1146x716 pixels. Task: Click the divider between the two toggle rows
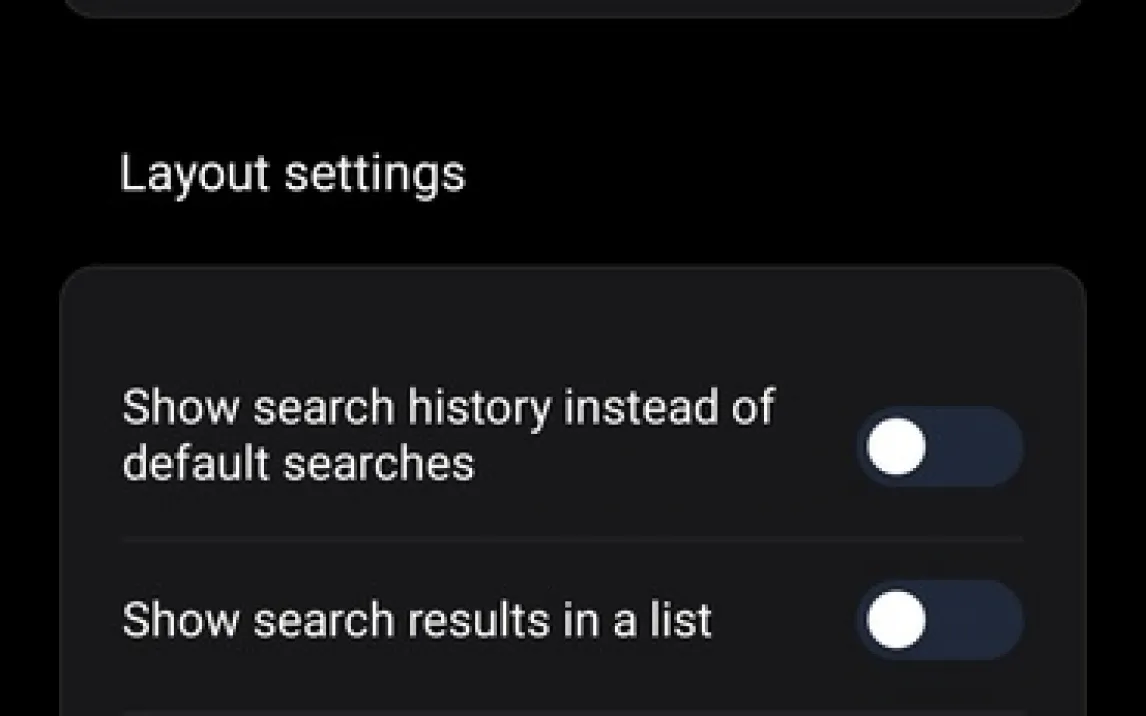tap(572, 538)
